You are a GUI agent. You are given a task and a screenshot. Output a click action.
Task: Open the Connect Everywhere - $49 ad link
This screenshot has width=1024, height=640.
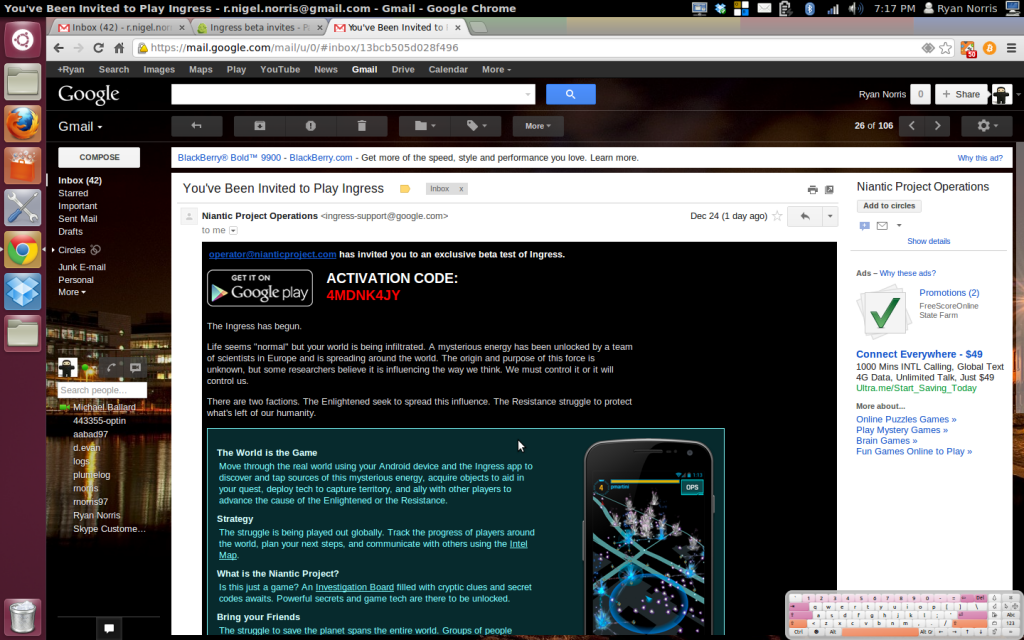(919, 354)
